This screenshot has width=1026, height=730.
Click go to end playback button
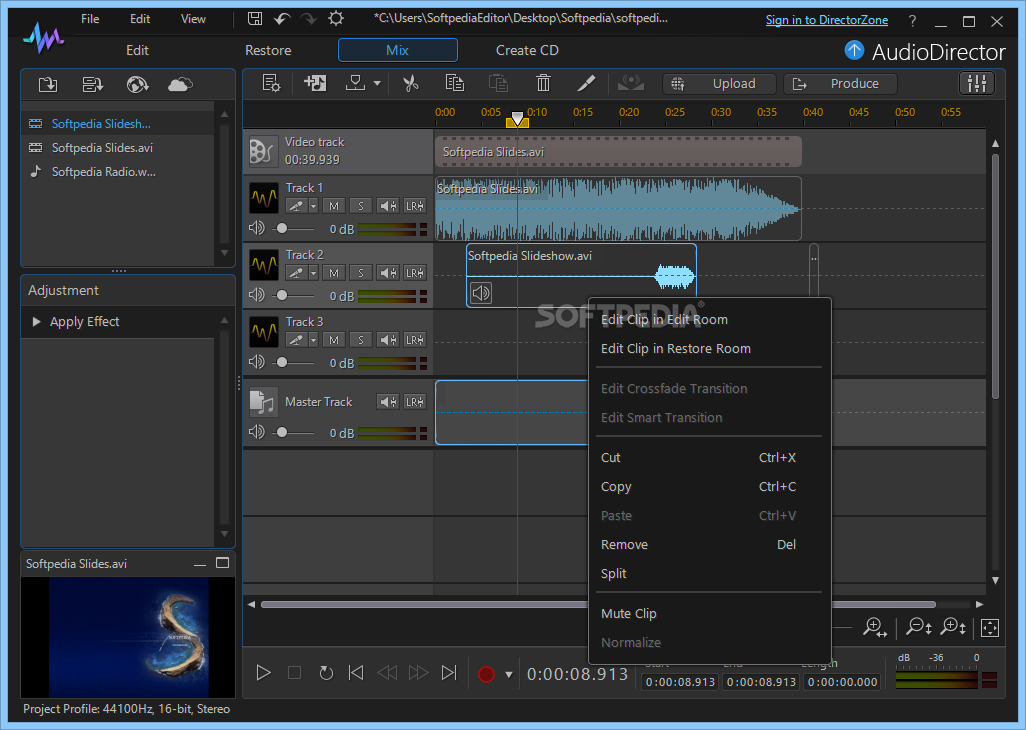click(x=449, y=672)
